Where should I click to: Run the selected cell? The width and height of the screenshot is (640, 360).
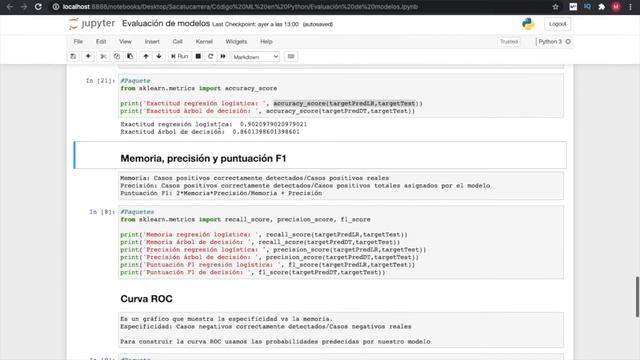click(x=180, y=56)
